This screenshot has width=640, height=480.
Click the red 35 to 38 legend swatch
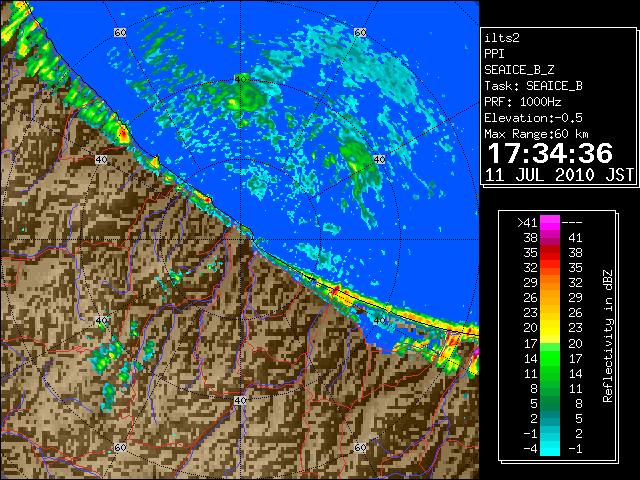point(550,253)
